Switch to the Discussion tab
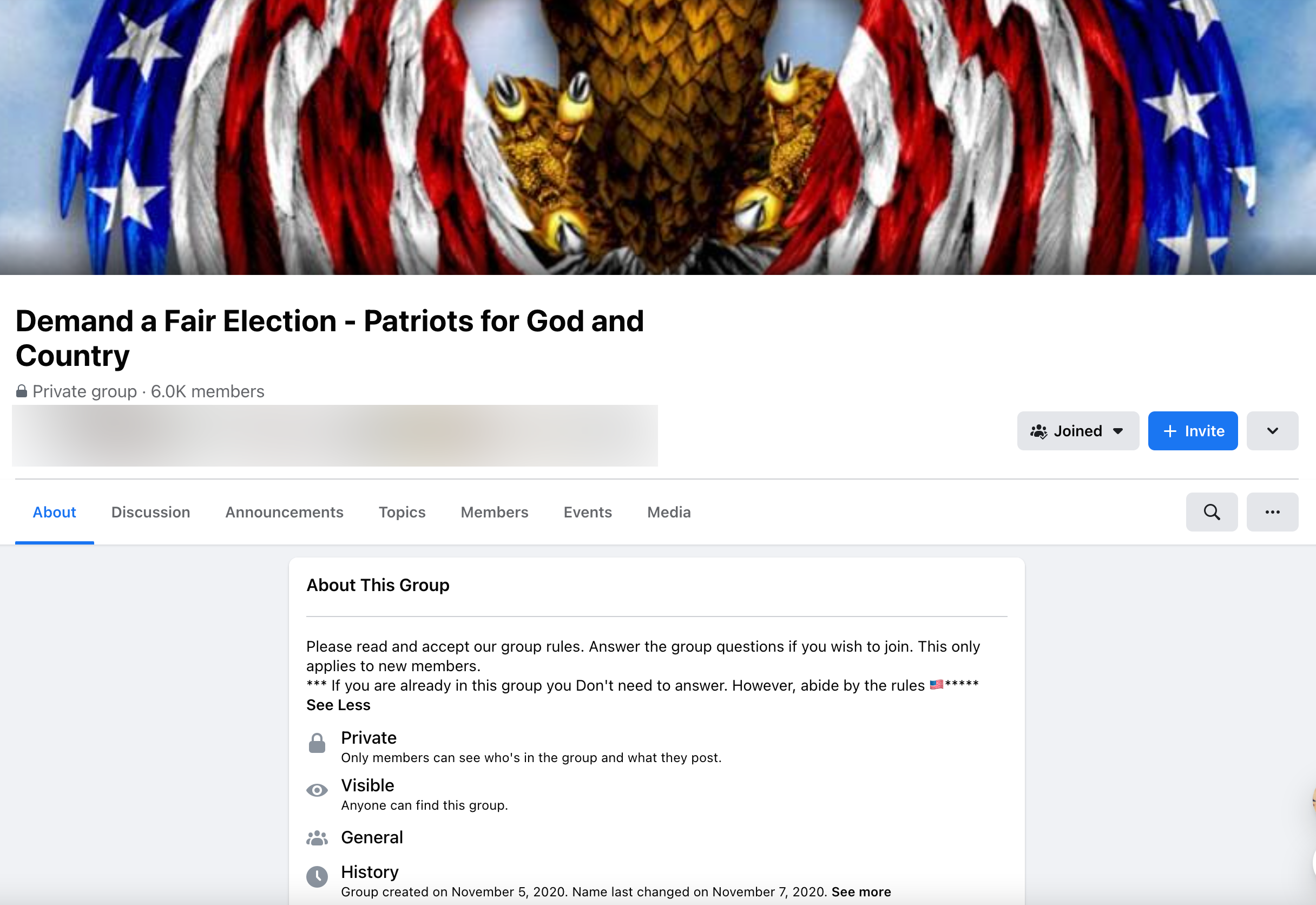The image size is (1316, 905). point(150,512)
